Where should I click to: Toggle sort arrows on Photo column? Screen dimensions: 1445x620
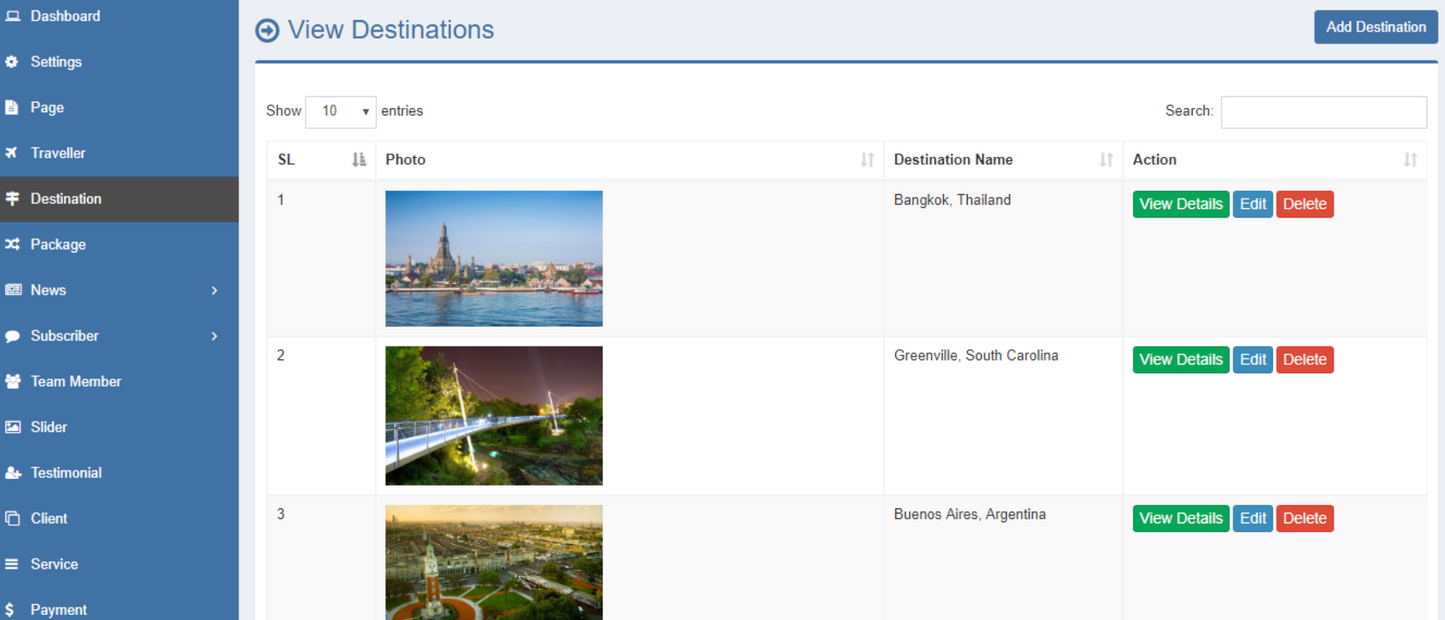(867, 160)
